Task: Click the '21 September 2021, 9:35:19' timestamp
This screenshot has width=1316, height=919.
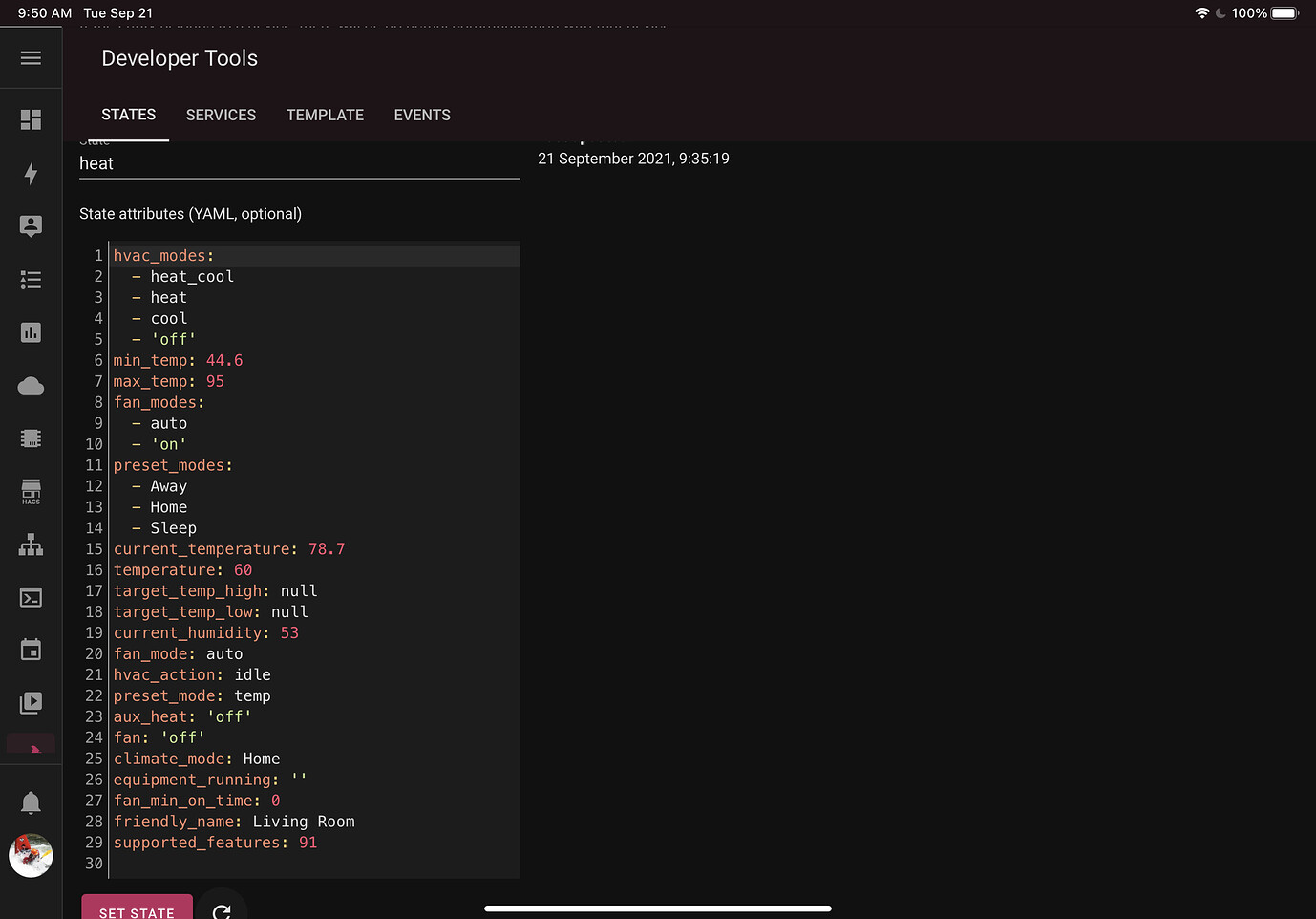Action: [x=633, y=159]
